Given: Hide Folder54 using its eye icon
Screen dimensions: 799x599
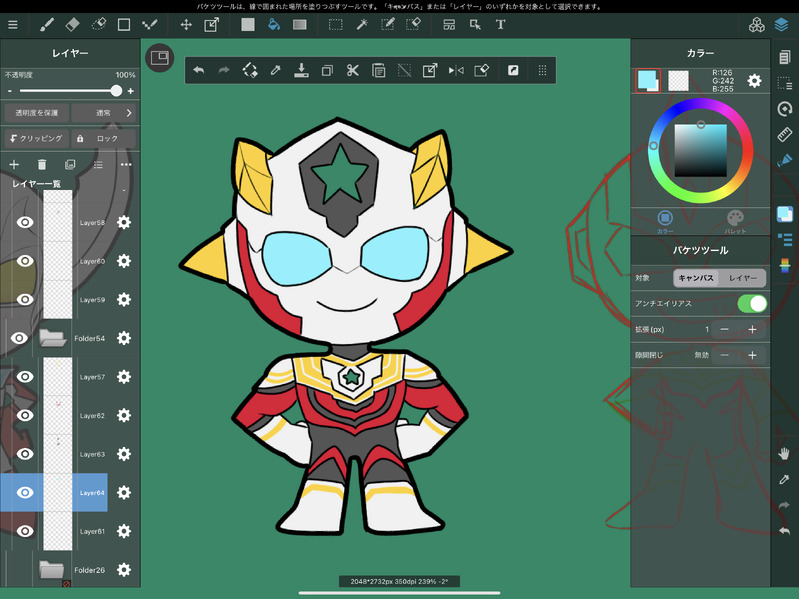Looking at the screenshot, I should point(19,338).
